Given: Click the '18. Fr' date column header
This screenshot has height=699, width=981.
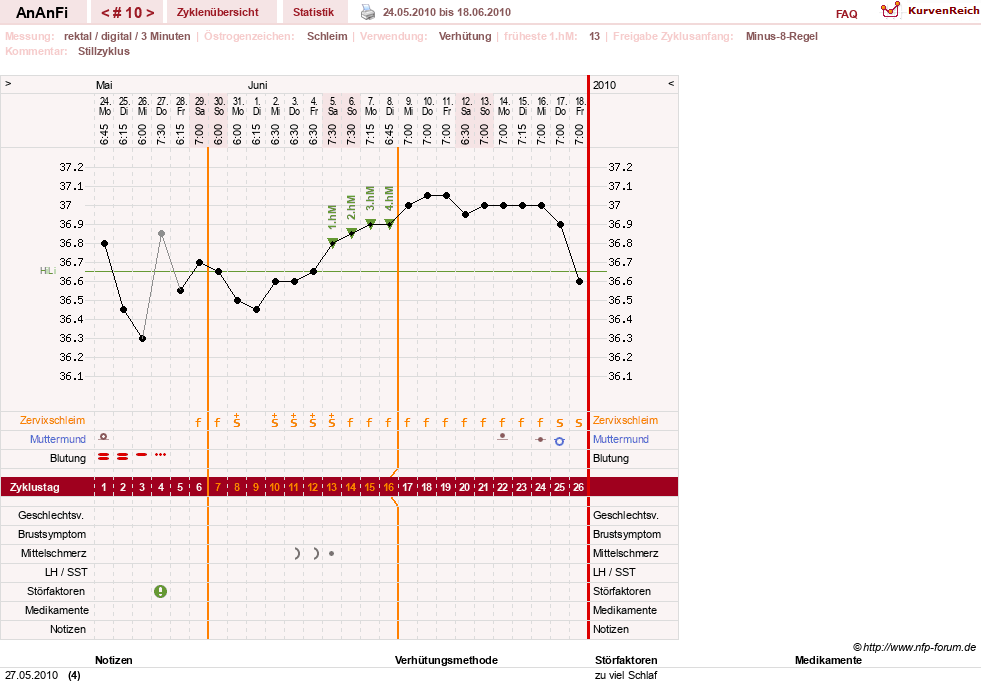Looking at the screenshot, I should click(x=580, y=106).
